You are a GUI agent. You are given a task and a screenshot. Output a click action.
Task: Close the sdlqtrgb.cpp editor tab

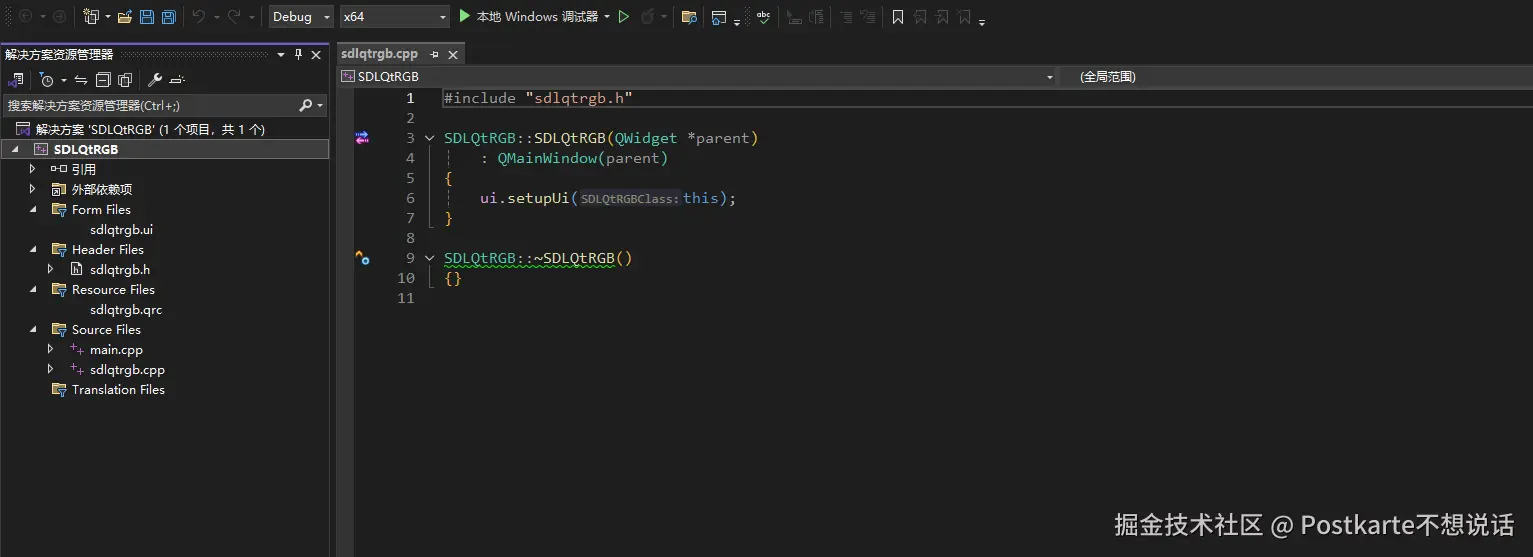pos(453,55)
